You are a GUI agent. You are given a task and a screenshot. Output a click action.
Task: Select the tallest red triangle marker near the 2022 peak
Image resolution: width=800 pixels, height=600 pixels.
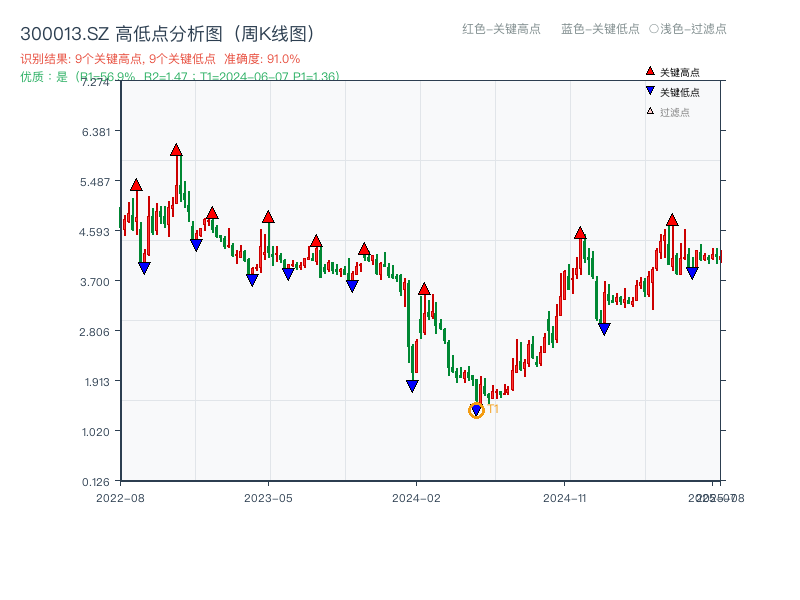tap(175, 151)
